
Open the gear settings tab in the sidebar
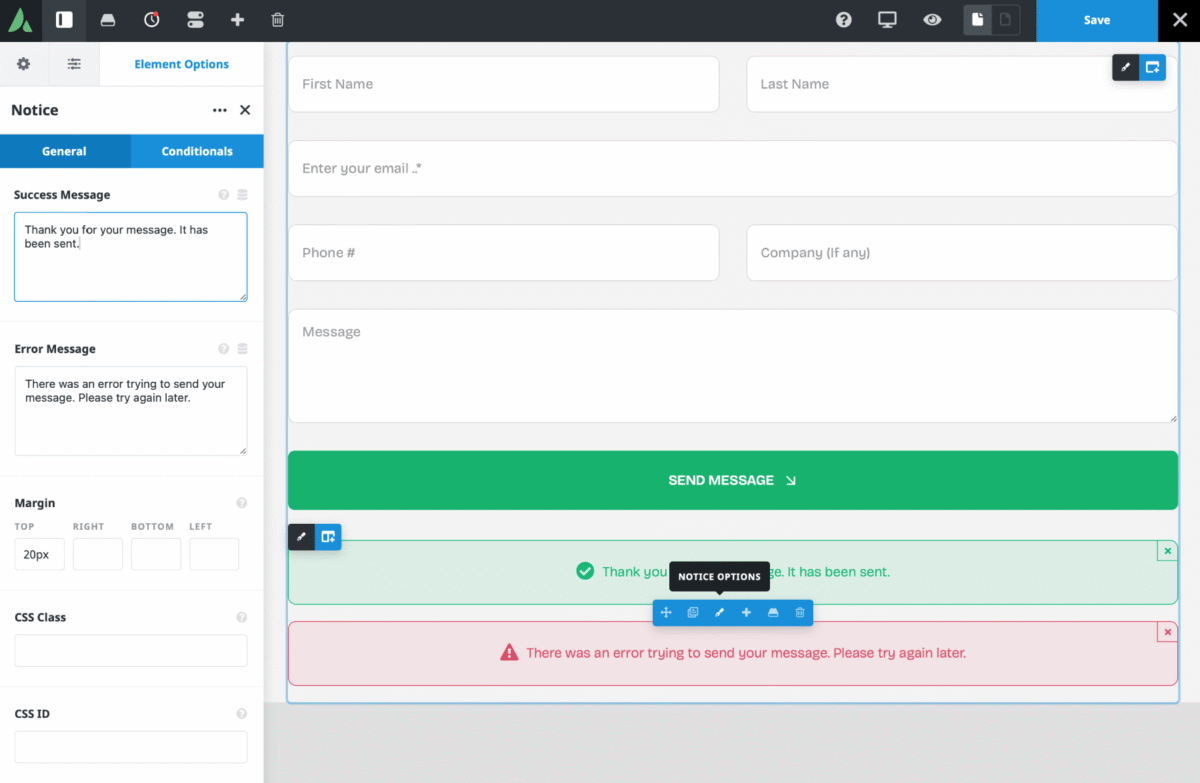[x=24, y=64]
